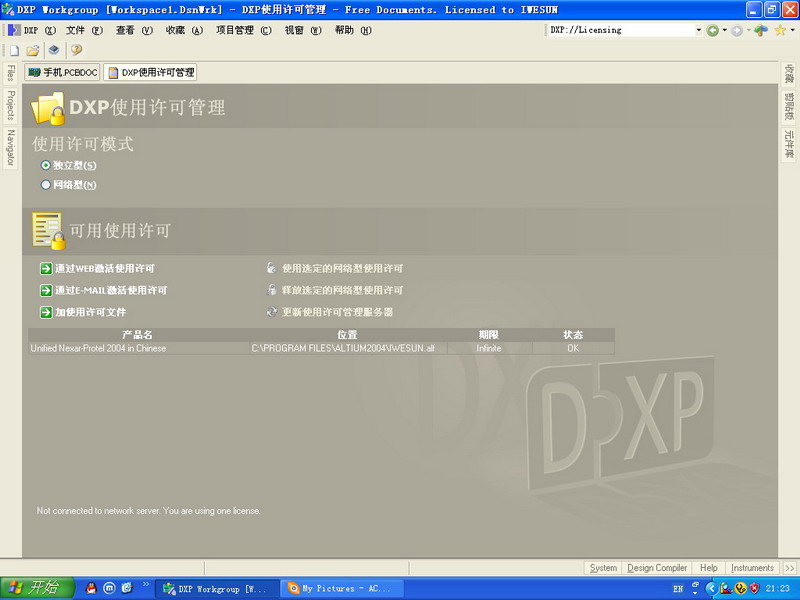Click the 位置 column header
The height and width of the screenshot is (600, 800).
point(347,335)
